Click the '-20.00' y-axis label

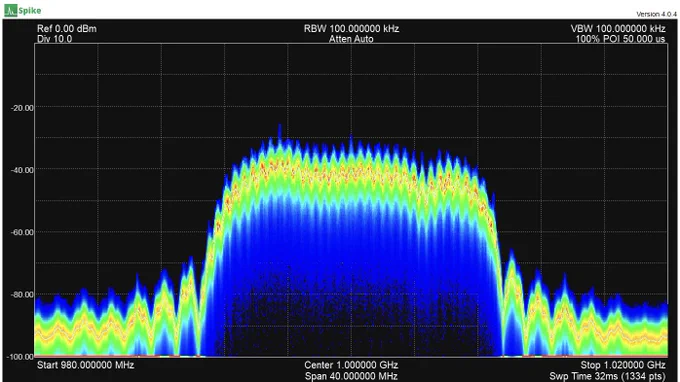[22, 108]
